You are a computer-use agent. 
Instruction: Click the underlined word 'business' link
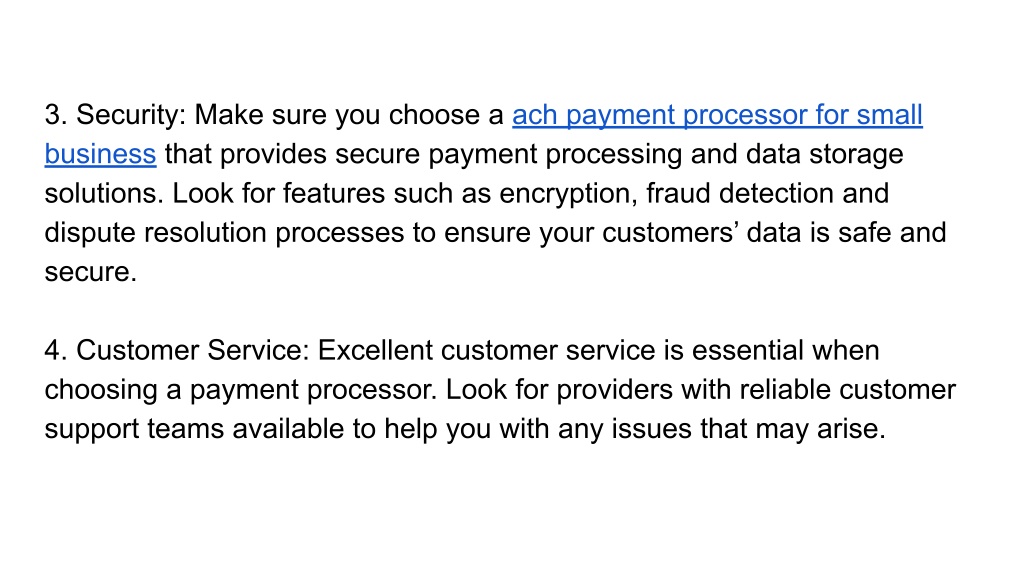click(101, 155)
